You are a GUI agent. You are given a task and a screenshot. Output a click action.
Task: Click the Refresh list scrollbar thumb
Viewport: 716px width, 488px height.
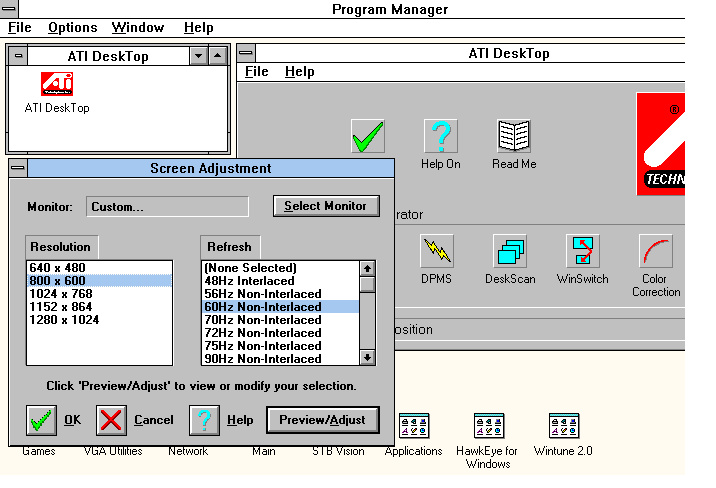click(x=368, y=284)
